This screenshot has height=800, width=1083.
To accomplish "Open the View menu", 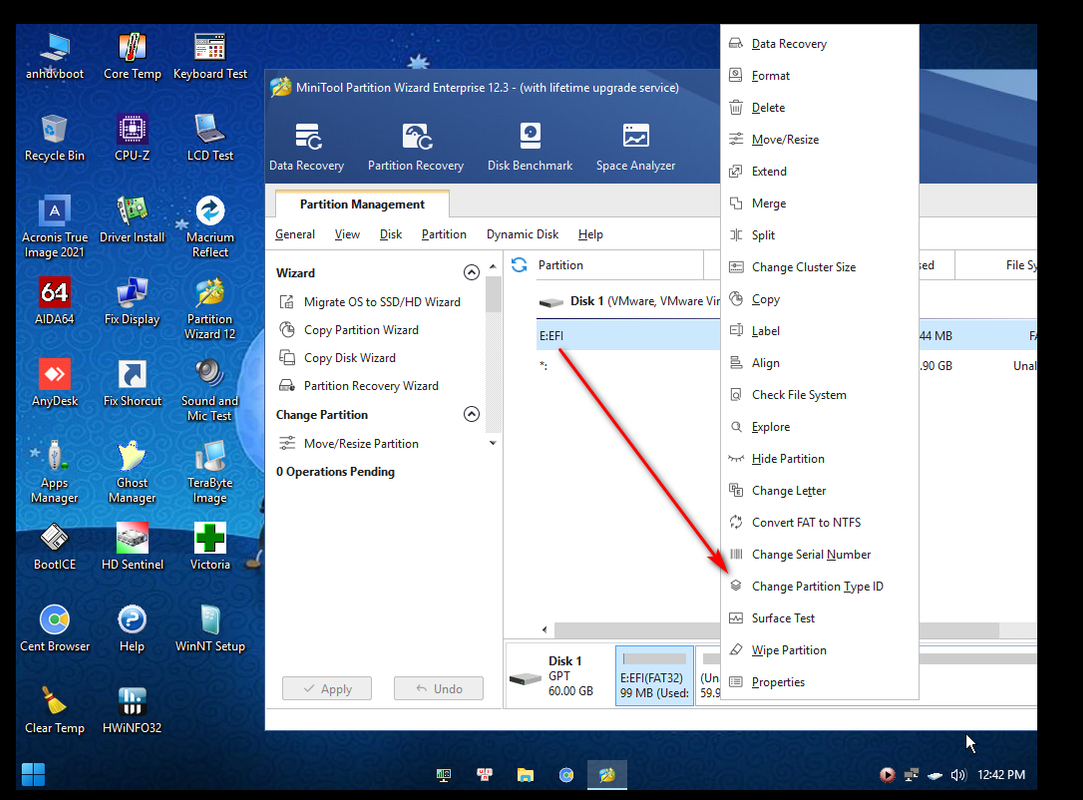I will 347,234.
